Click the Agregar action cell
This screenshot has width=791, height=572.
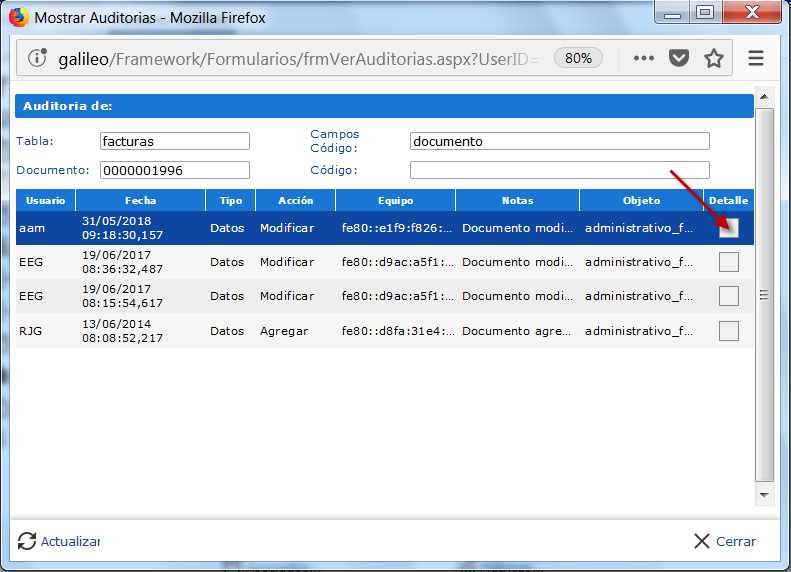(x=284, y=331)
